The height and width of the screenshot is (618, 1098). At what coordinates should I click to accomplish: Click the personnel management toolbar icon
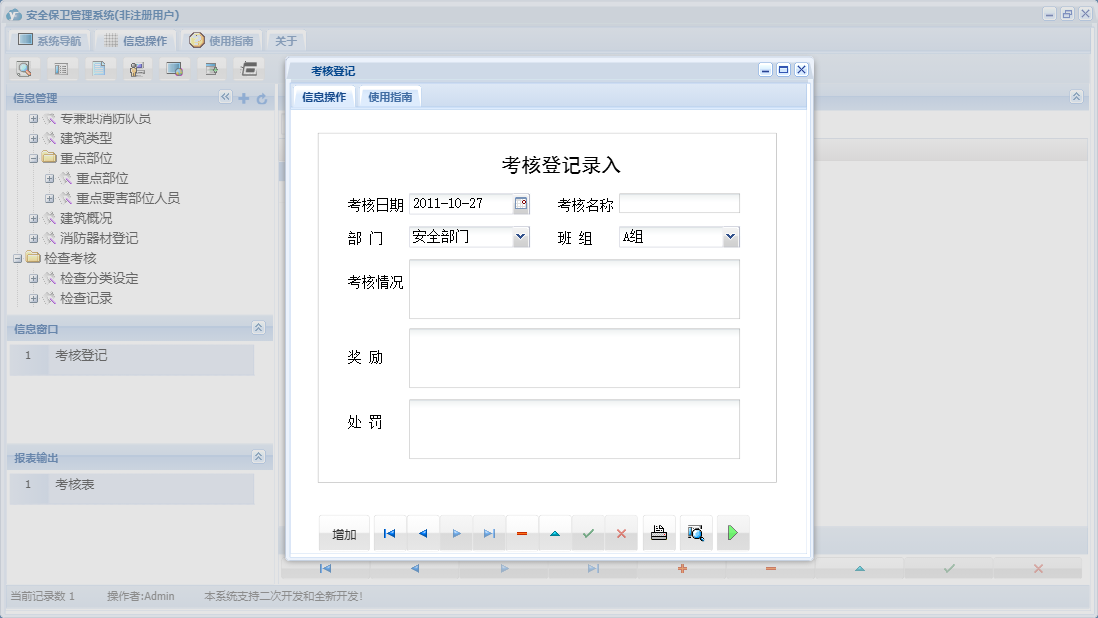click(137, 68)
